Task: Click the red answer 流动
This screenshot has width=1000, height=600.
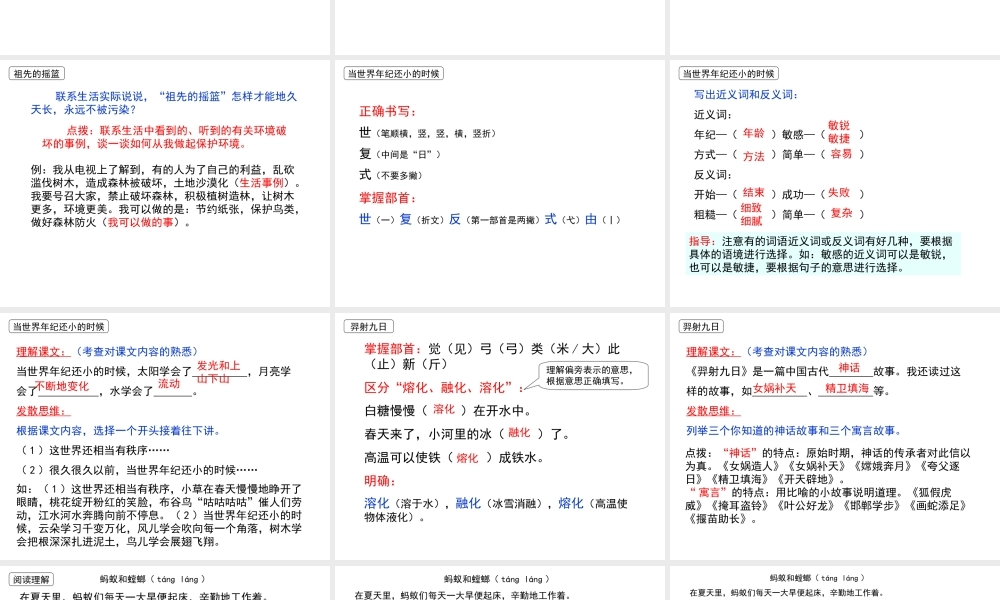Action: 169,384
